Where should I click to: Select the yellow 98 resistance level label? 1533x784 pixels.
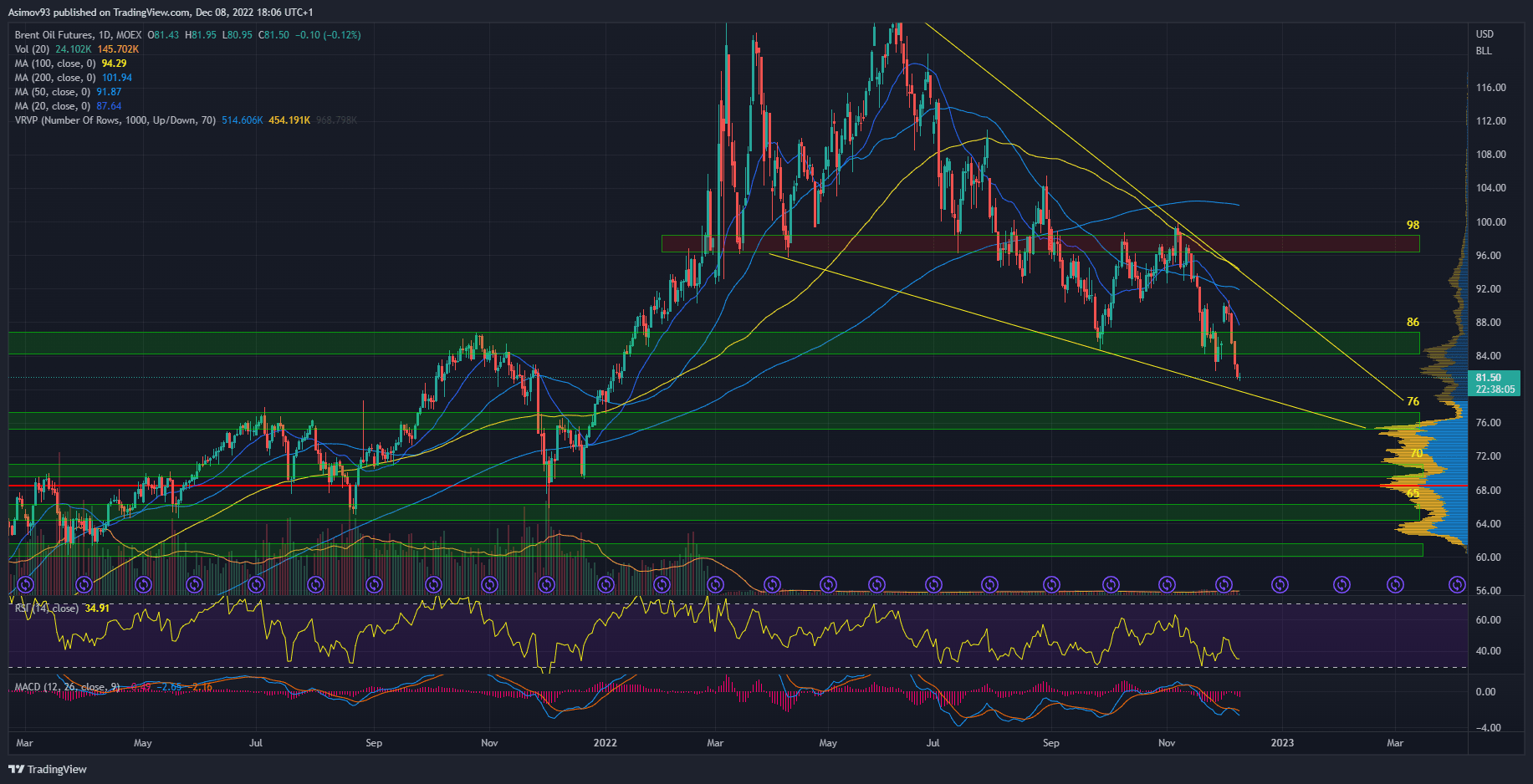tap(1413, 225)
